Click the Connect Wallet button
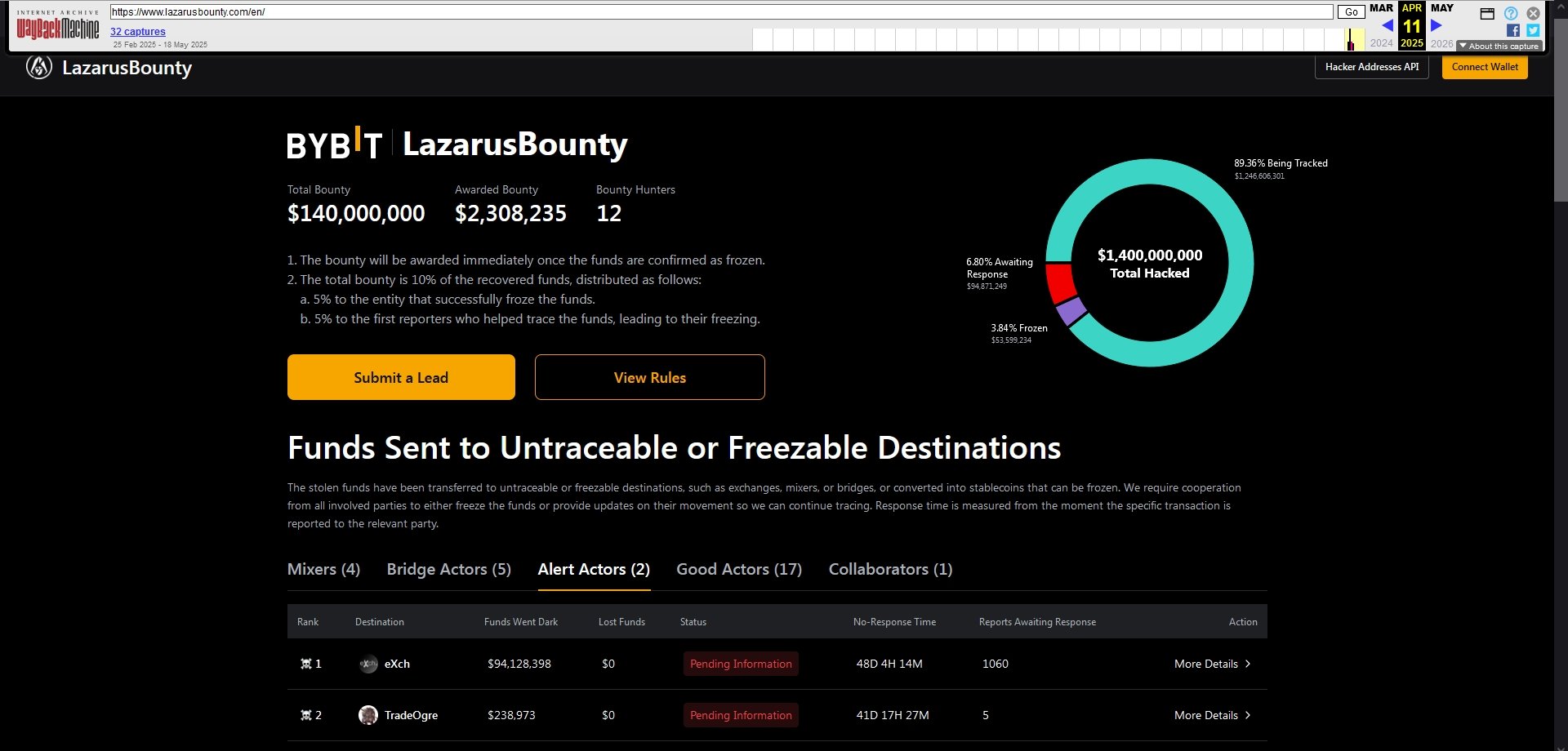Image resolution: width=1568 pixels, height=751 pixels. pyautogui.click(x=1485, y=67)
